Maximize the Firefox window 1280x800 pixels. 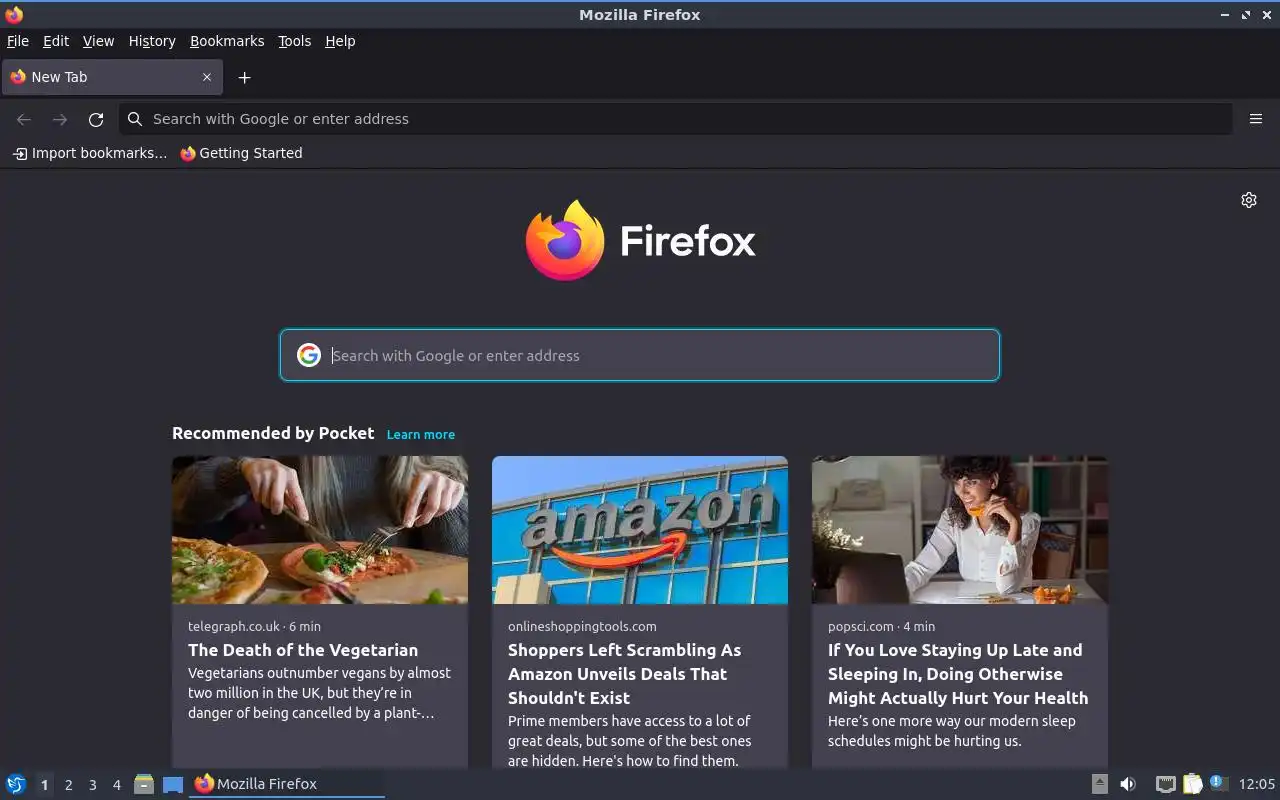[x=1246, y=14]
